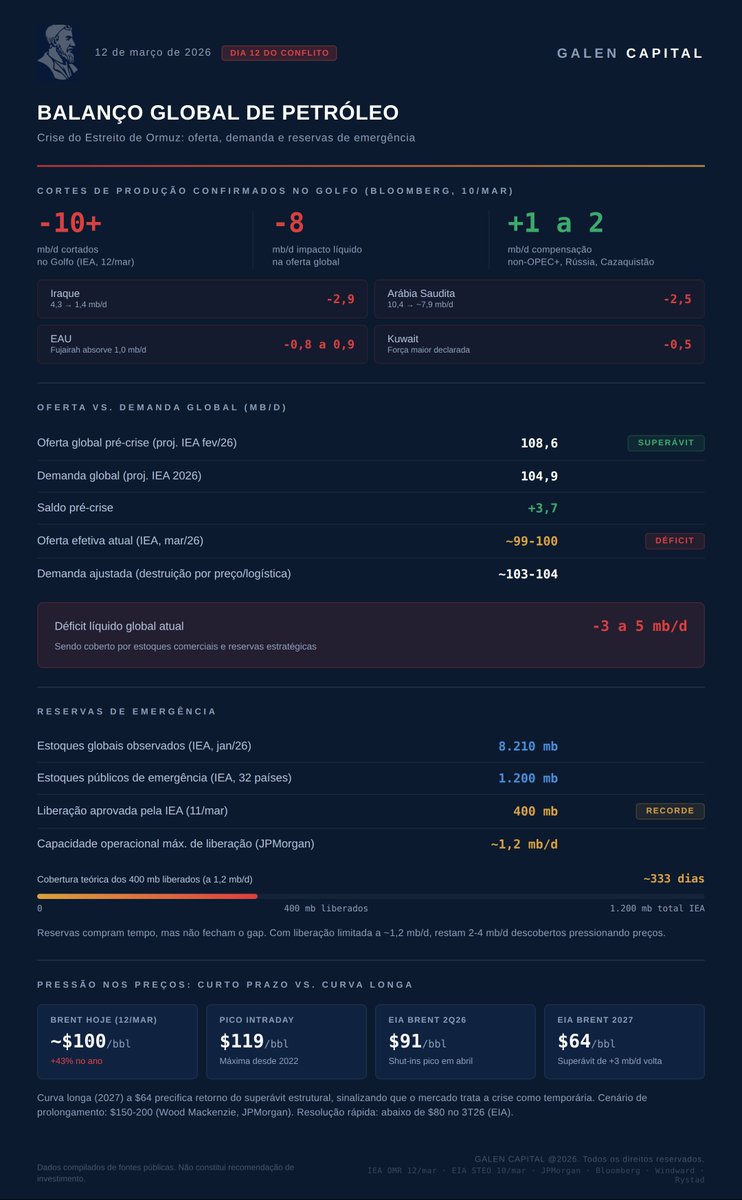Click the value '104,9' global demand
742x1200 pixels.
(539, 476)
